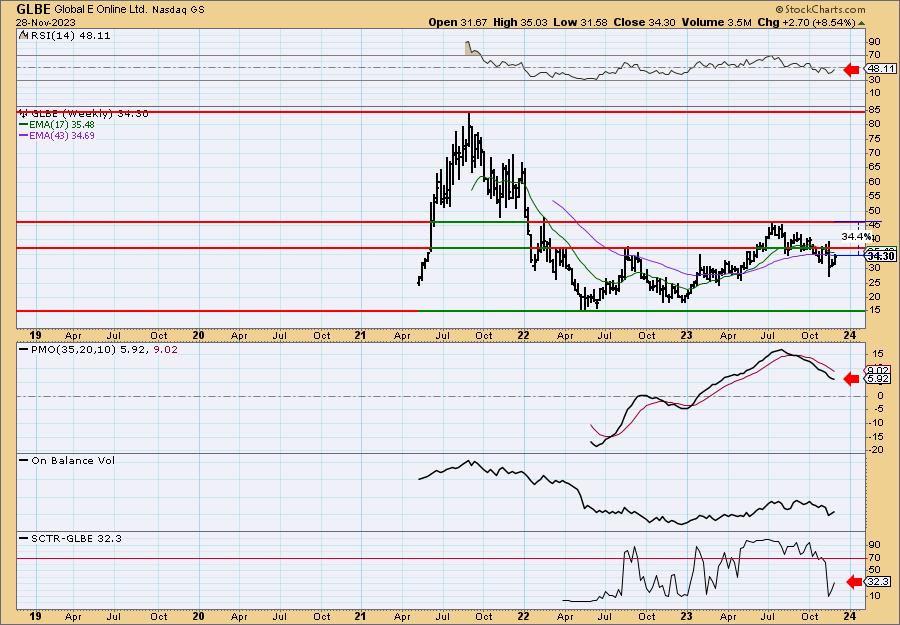The width and height of the screenshot is (900, 625).
Task: Click the On Balance Vol panel label
Action: click(x=73, y=460)
